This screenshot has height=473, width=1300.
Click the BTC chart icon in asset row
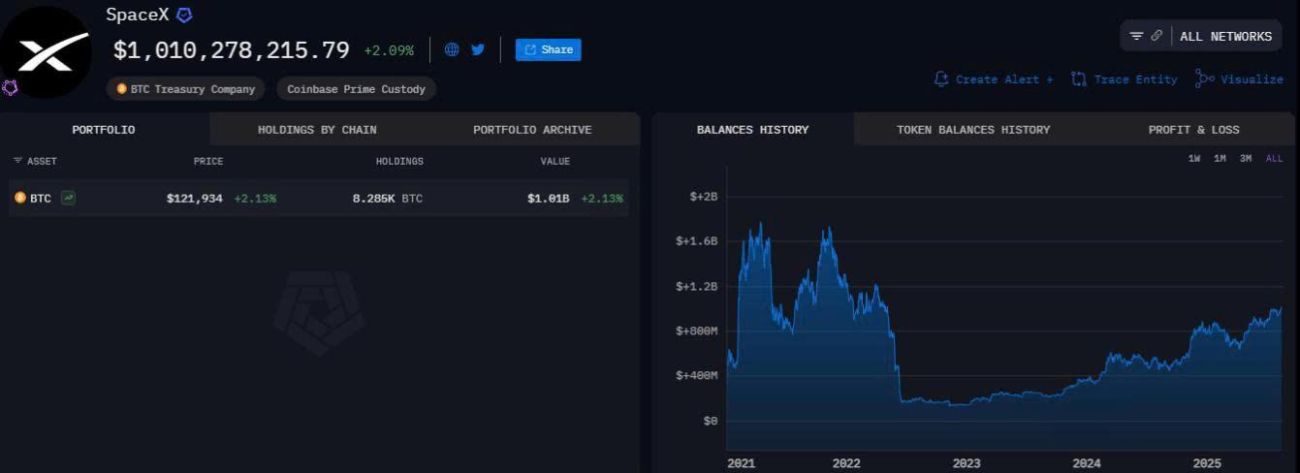(68, 198)
